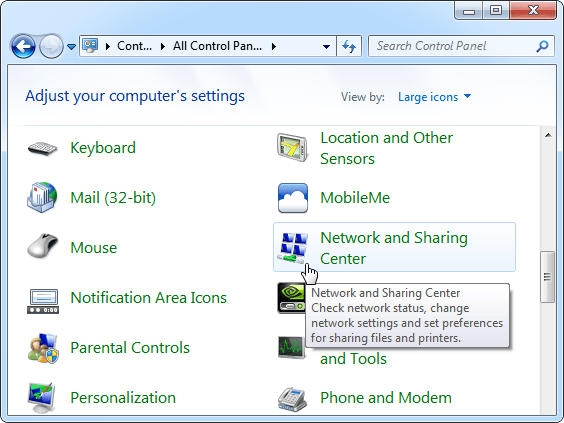The image size is (564, 423).
Task: Maximize the Control Panel window
Action: [496, 10]
